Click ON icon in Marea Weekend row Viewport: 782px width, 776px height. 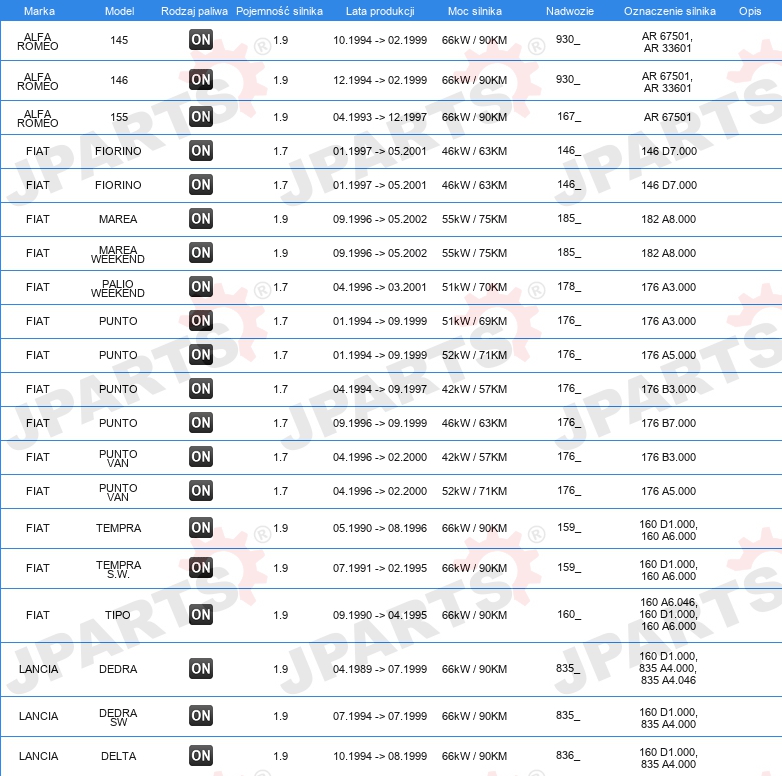201,252
